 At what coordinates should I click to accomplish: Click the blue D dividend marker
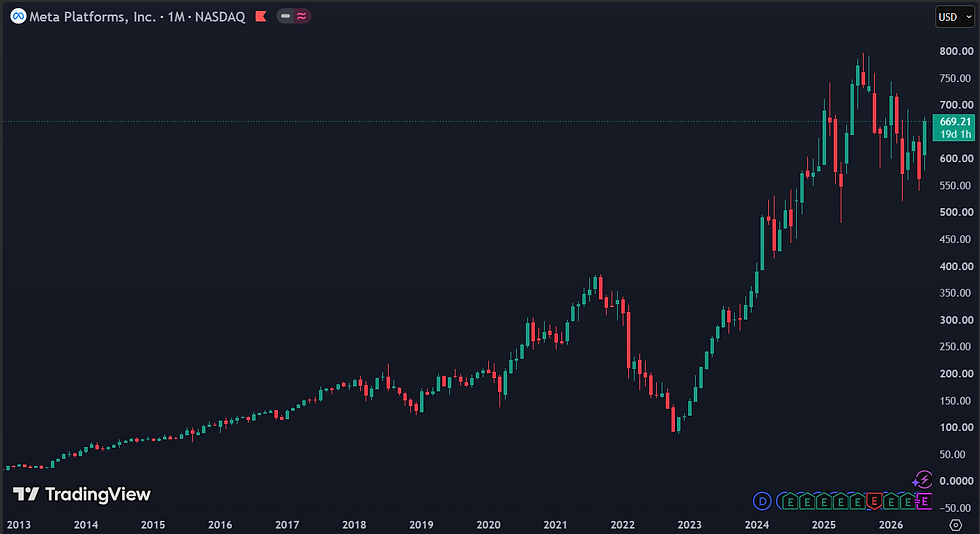(x=762, y=501)
